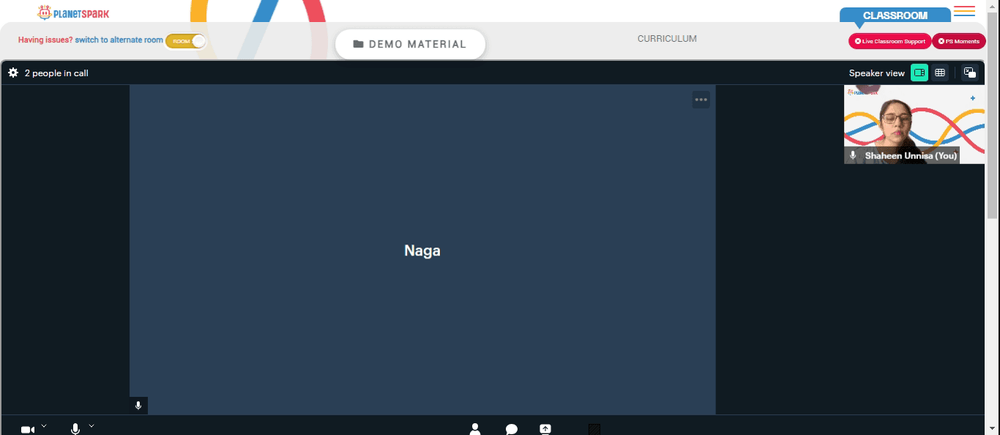Screen dimensions: 1000x435
Task: Select Shaheen Unnisa self-view thumbnail
Action: click(914, 124)
